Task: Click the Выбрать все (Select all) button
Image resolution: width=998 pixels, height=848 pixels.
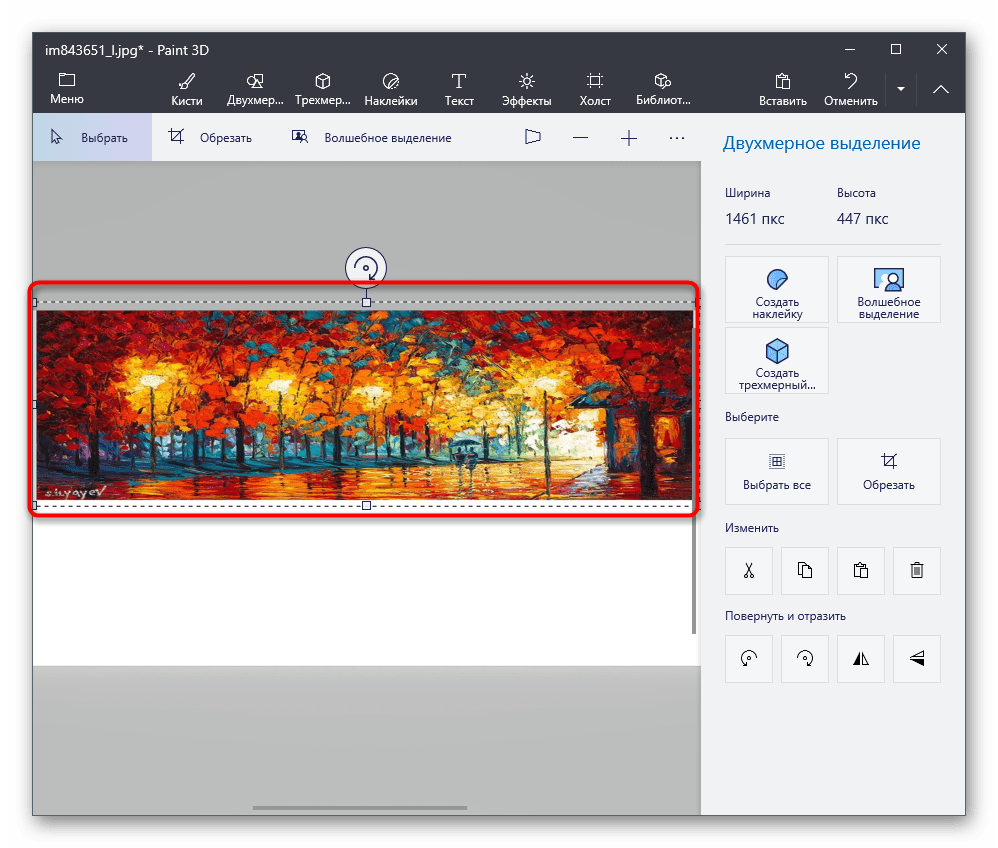Action: [x=777, y=471]
